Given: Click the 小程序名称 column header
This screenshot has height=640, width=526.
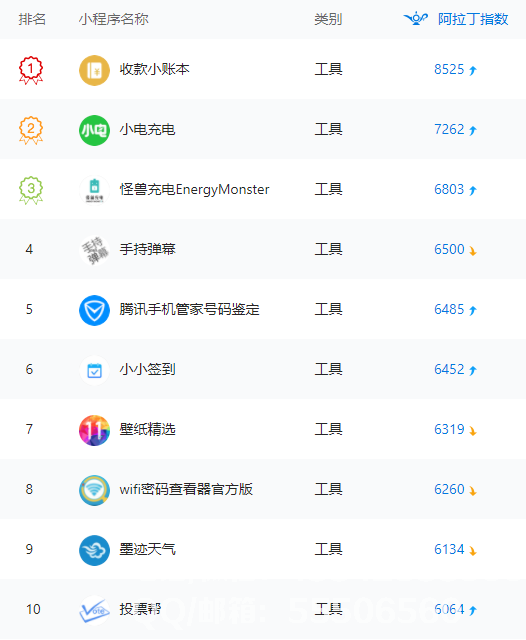Looking at the screenshot, I should coord(113,19).
